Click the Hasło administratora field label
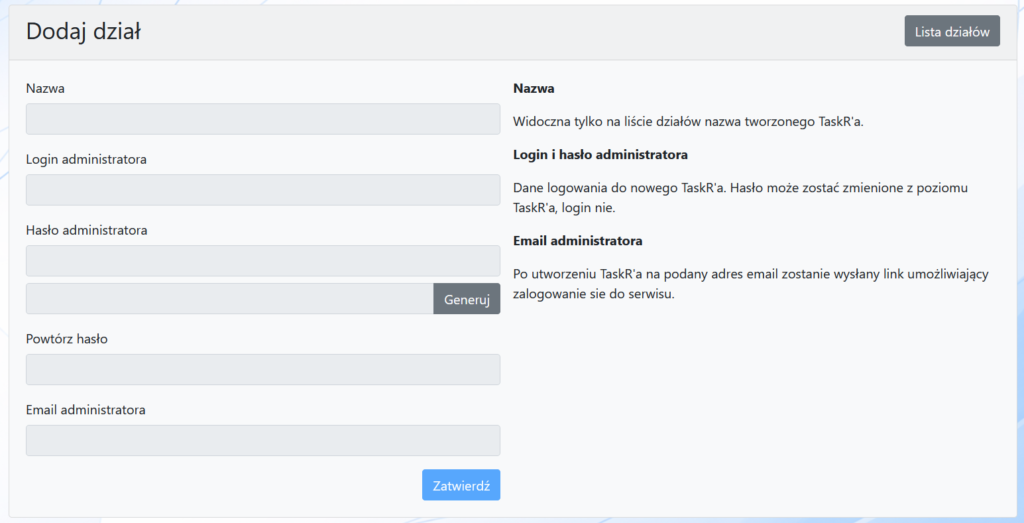The image size is (1024, 523). pos(87,230)
